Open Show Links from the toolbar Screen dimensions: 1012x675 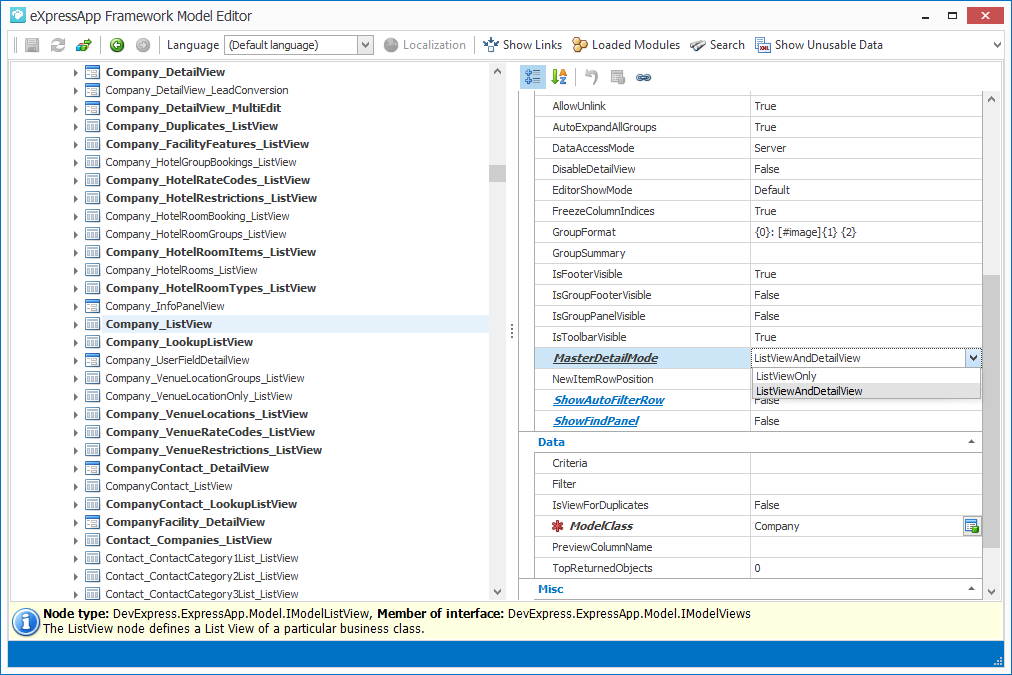click(x=522, y=45)
